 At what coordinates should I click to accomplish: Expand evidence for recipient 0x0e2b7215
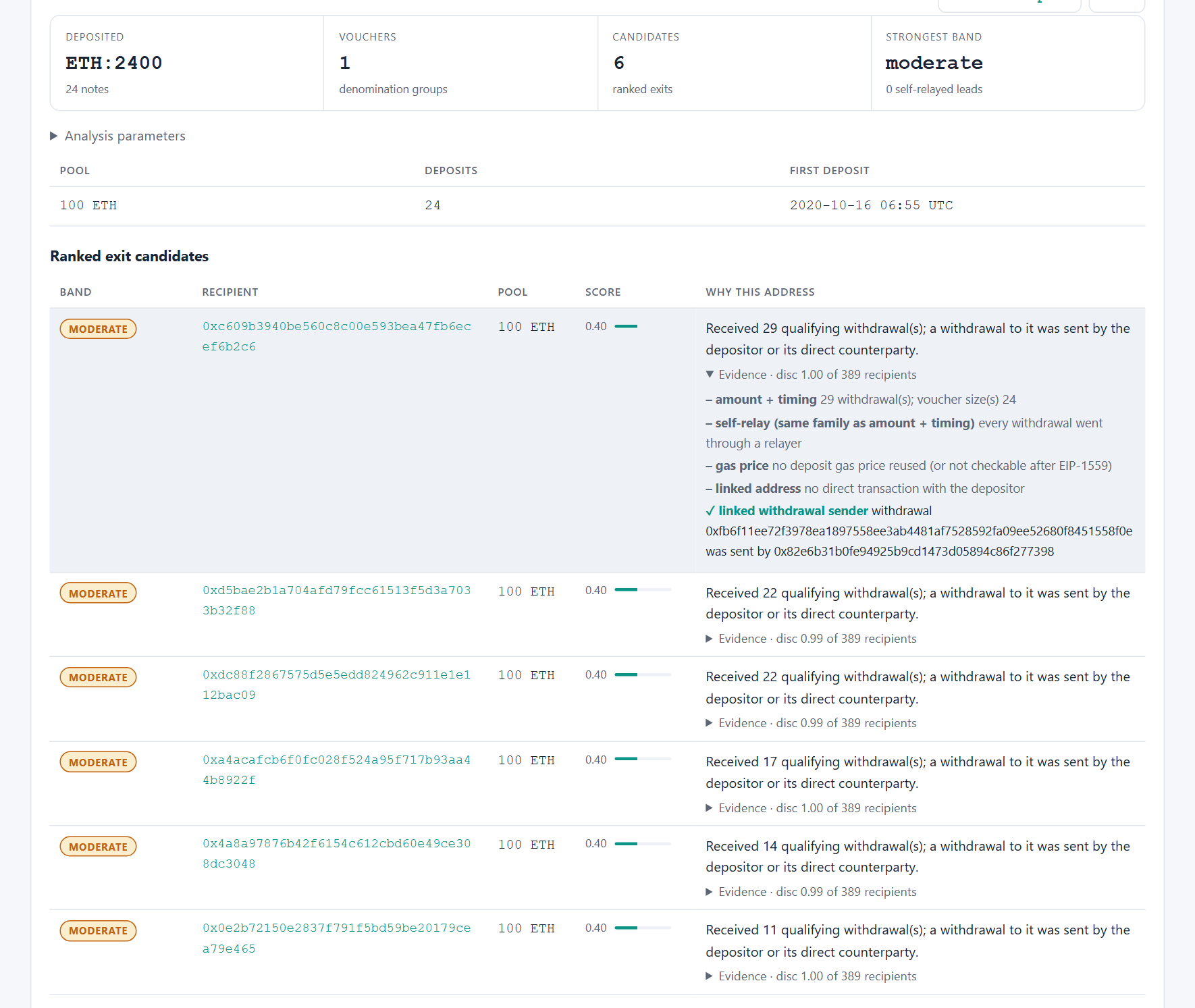[811, 976]
